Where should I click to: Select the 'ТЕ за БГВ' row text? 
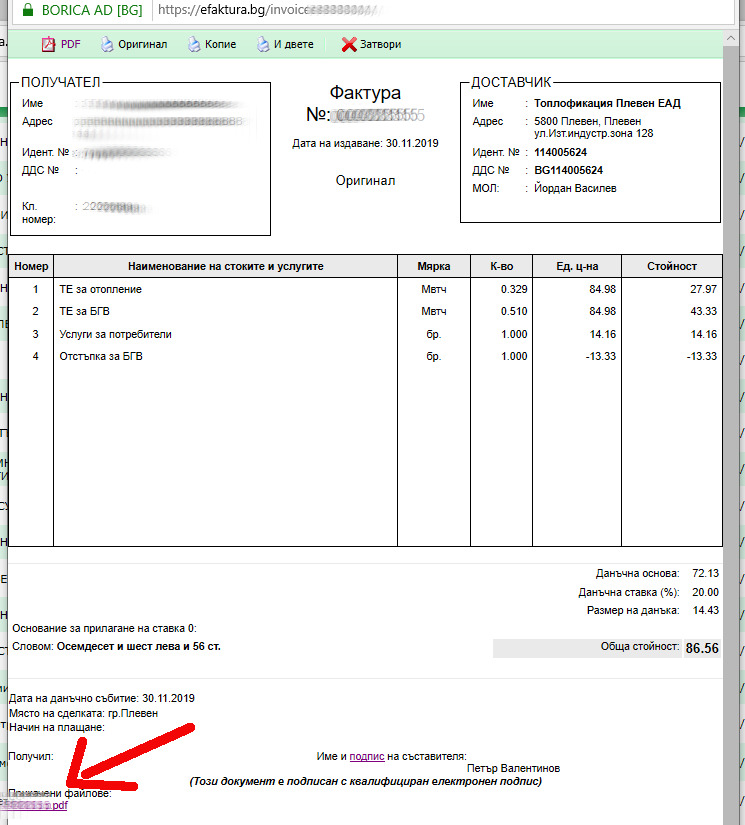[85, 311]
